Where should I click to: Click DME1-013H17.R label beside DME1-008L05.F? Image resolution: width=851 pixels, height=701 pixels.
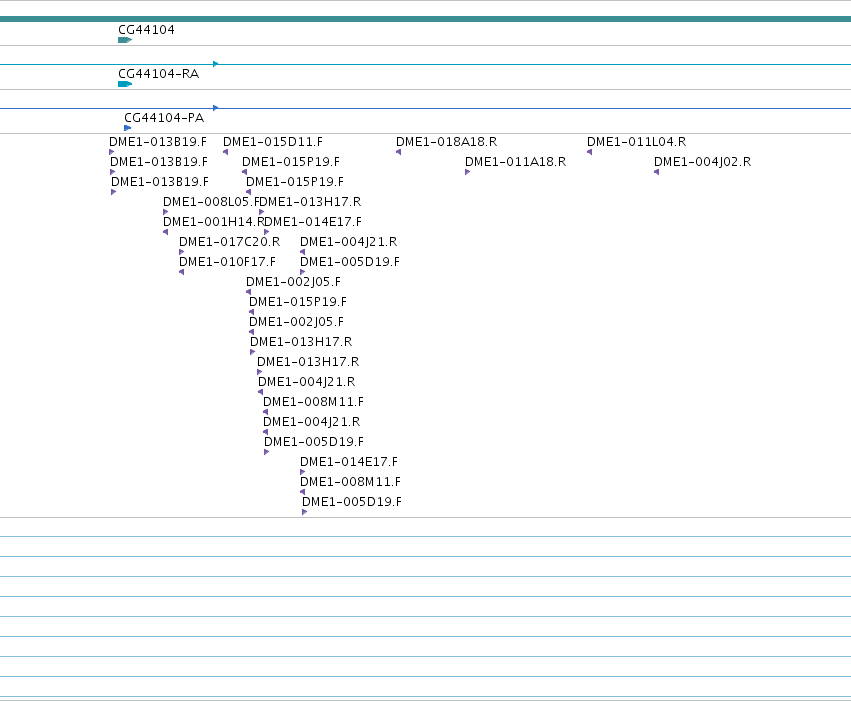(x=310, y=202)
